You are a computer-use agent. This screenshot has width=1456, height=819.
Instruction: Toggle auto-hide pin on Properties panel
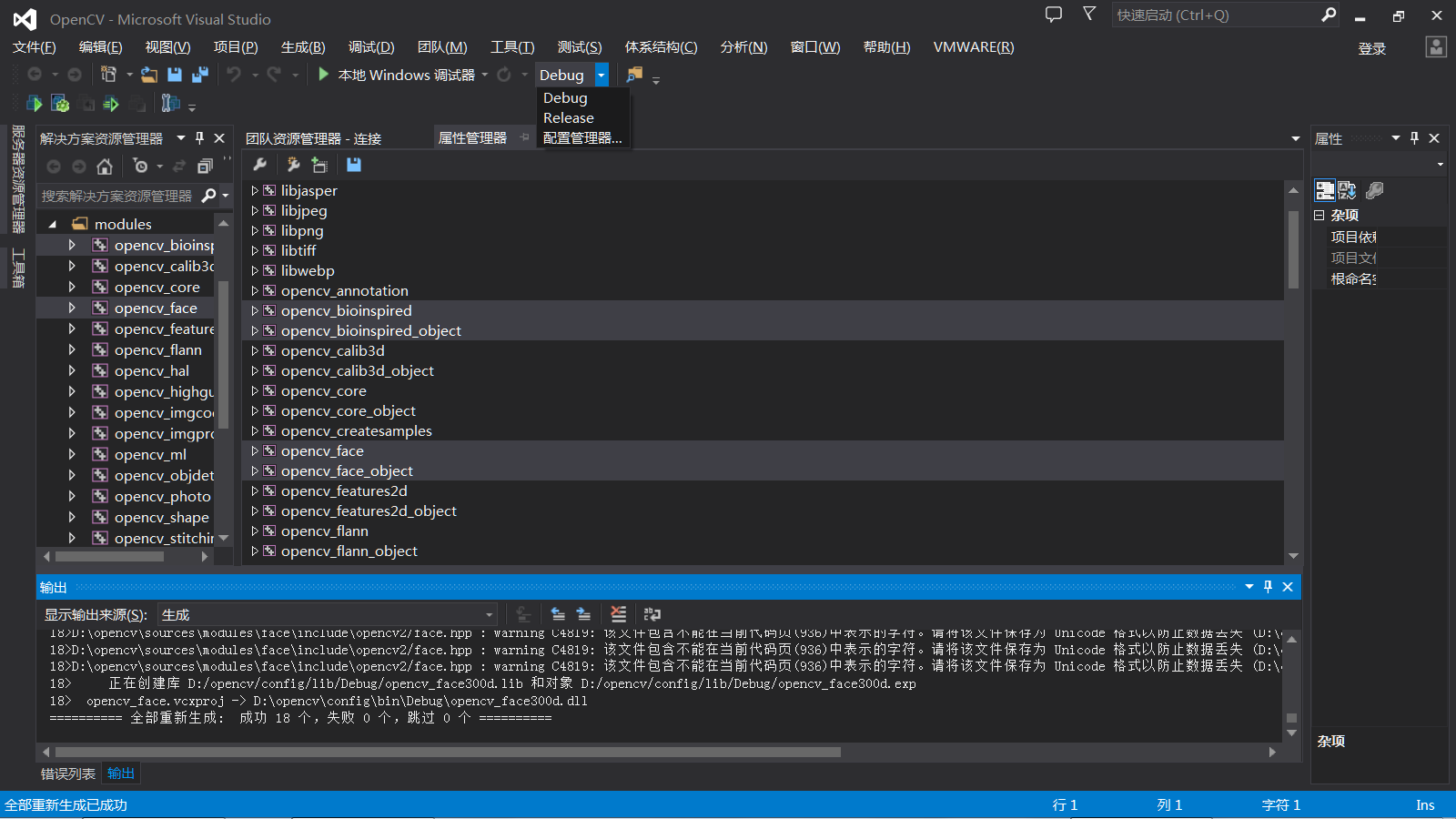1414,138
